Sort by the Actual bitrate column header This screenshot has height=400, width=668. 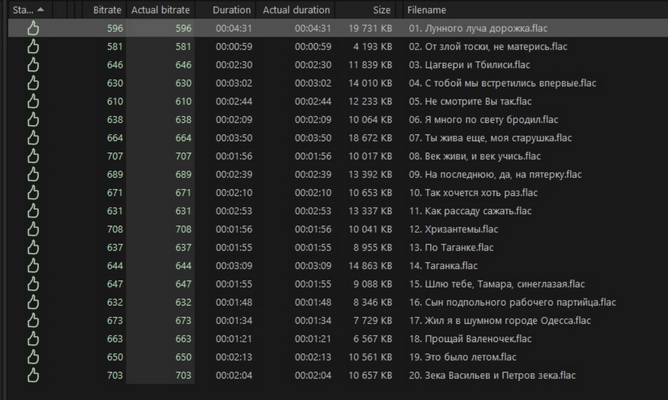160,10
